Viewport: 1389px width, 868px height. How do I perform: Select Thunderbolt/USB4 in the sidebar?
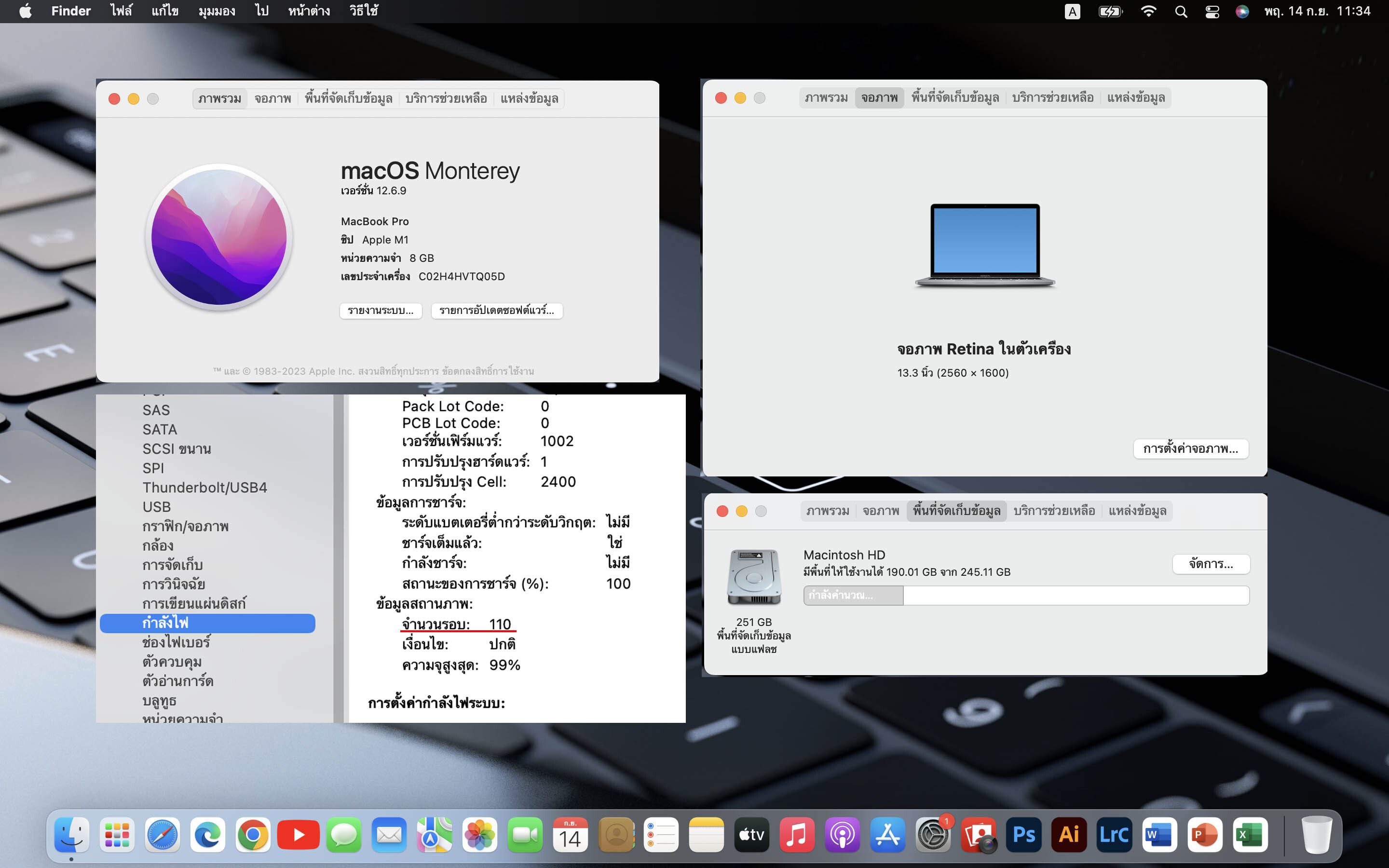[x=204, y=488]
